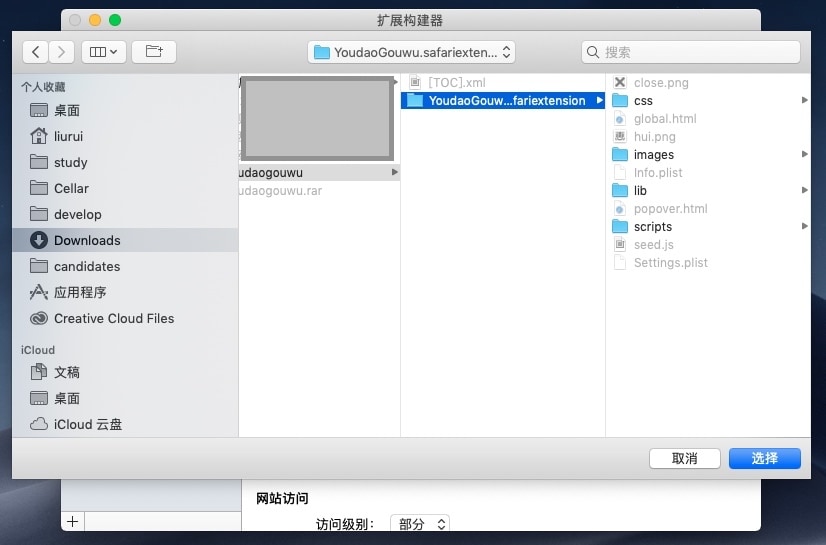826x545 pixels.
Task: Click the plus button at bottom left
Action: coord(72,522)
